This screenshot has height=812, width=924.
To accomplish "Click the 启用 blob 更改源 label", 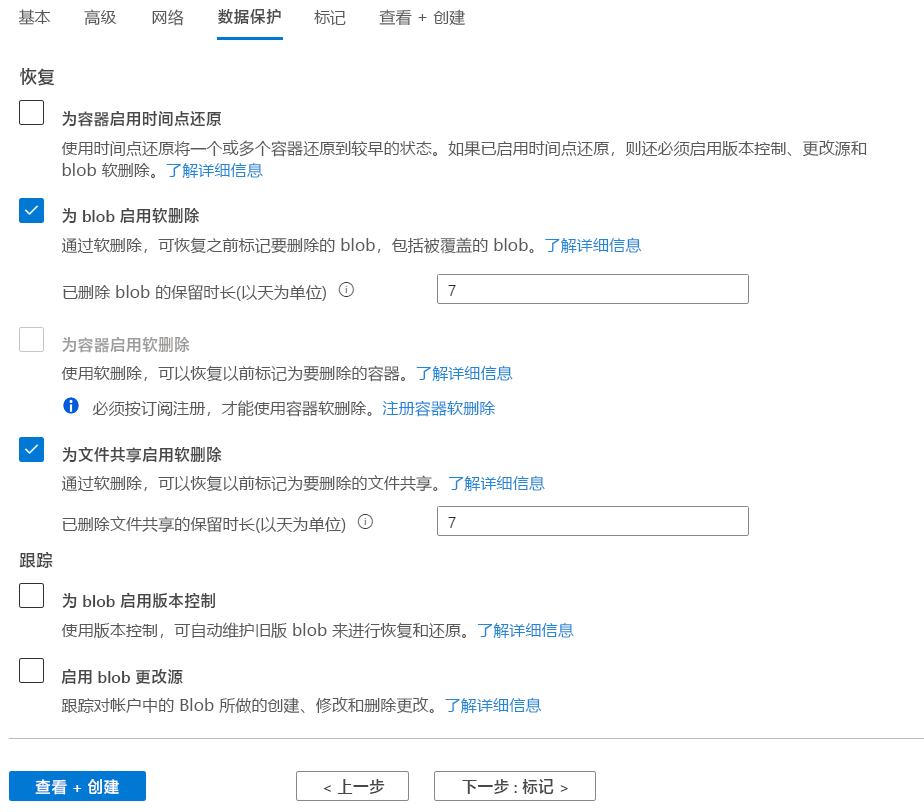I will [x=123, y=677].
